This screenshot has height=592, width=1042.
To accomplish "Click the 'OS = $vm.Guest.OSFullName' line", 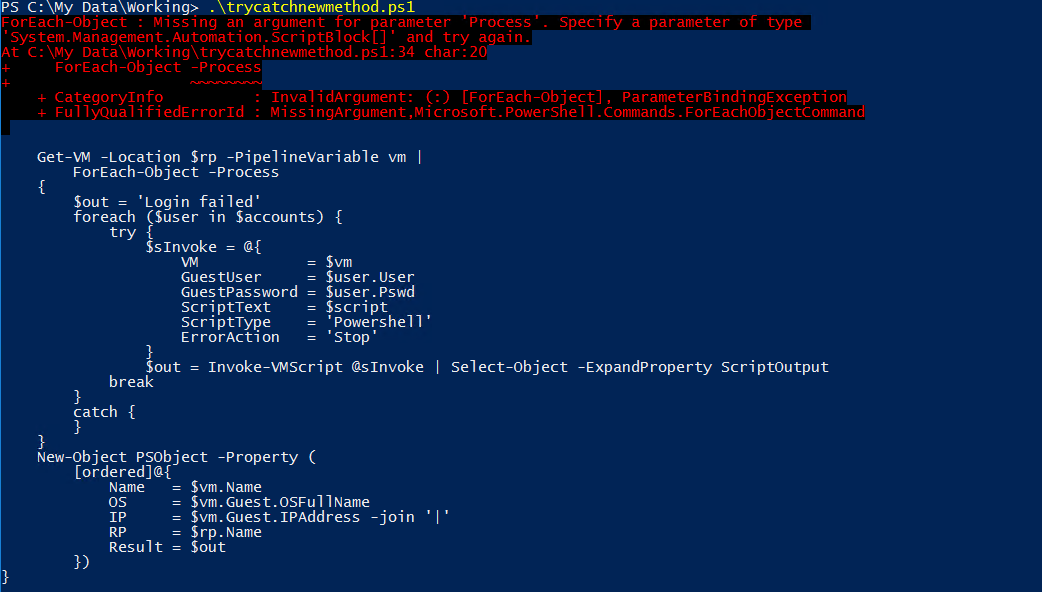I will (x=239, y=502).
